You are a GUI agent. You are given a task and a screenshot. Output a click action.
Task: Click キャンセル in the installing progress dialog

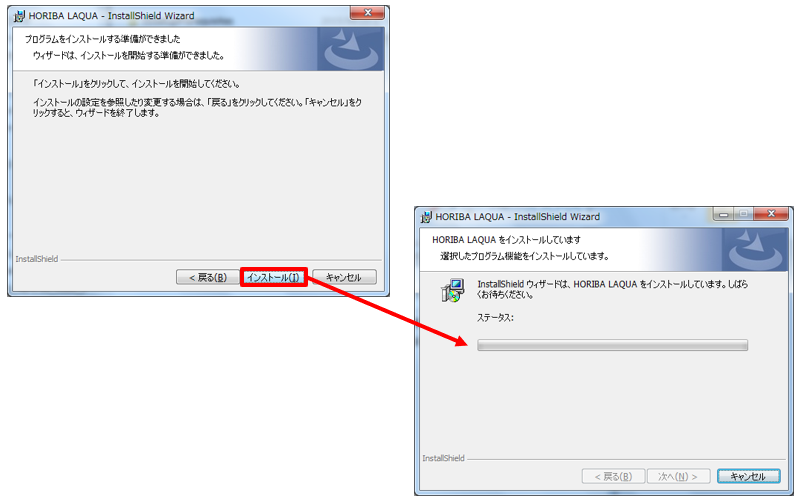[x=748, y=476]
